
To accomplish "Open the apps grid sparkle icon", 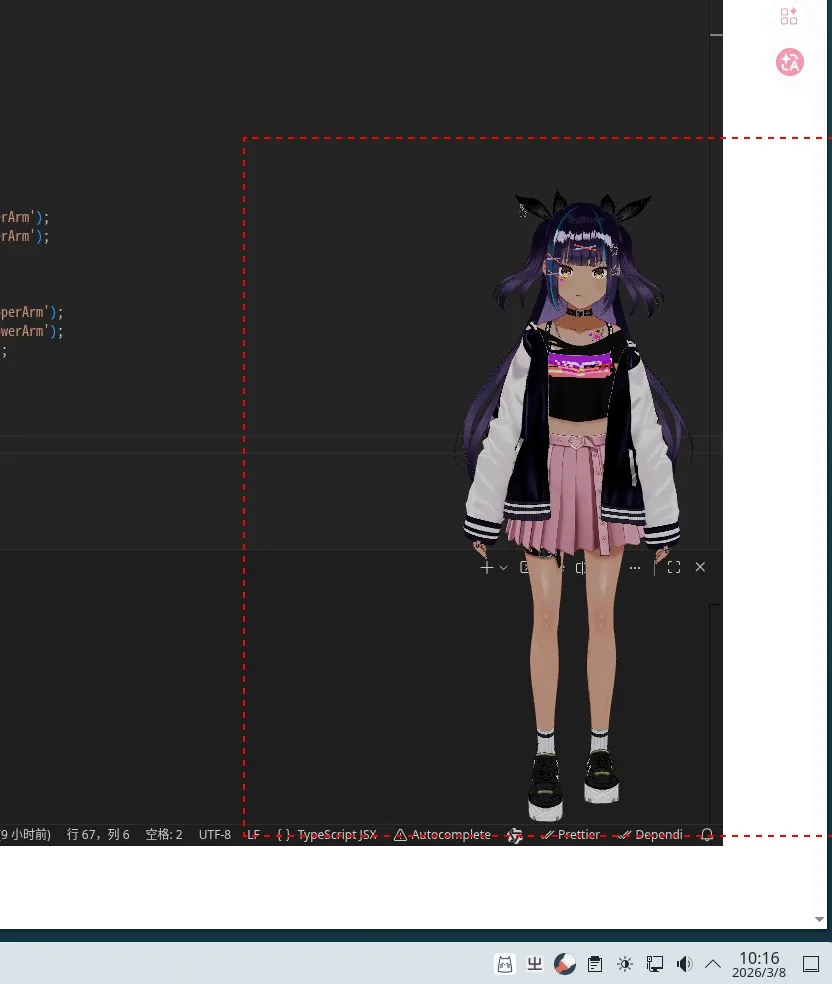I will (x=789, y=16).
